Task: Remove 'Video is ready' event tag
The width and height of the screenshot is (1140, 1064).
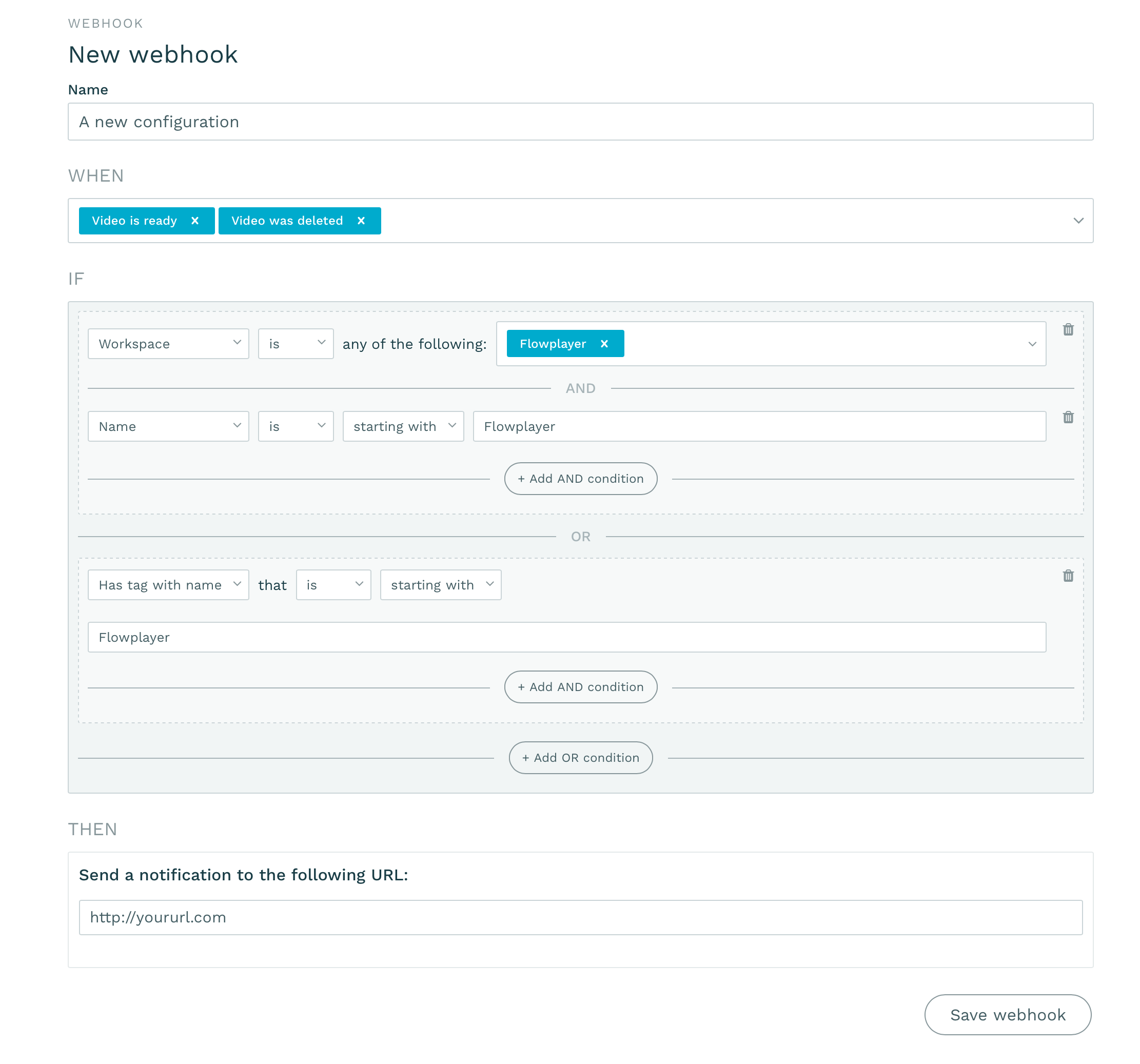Action: tap(197, 220)
